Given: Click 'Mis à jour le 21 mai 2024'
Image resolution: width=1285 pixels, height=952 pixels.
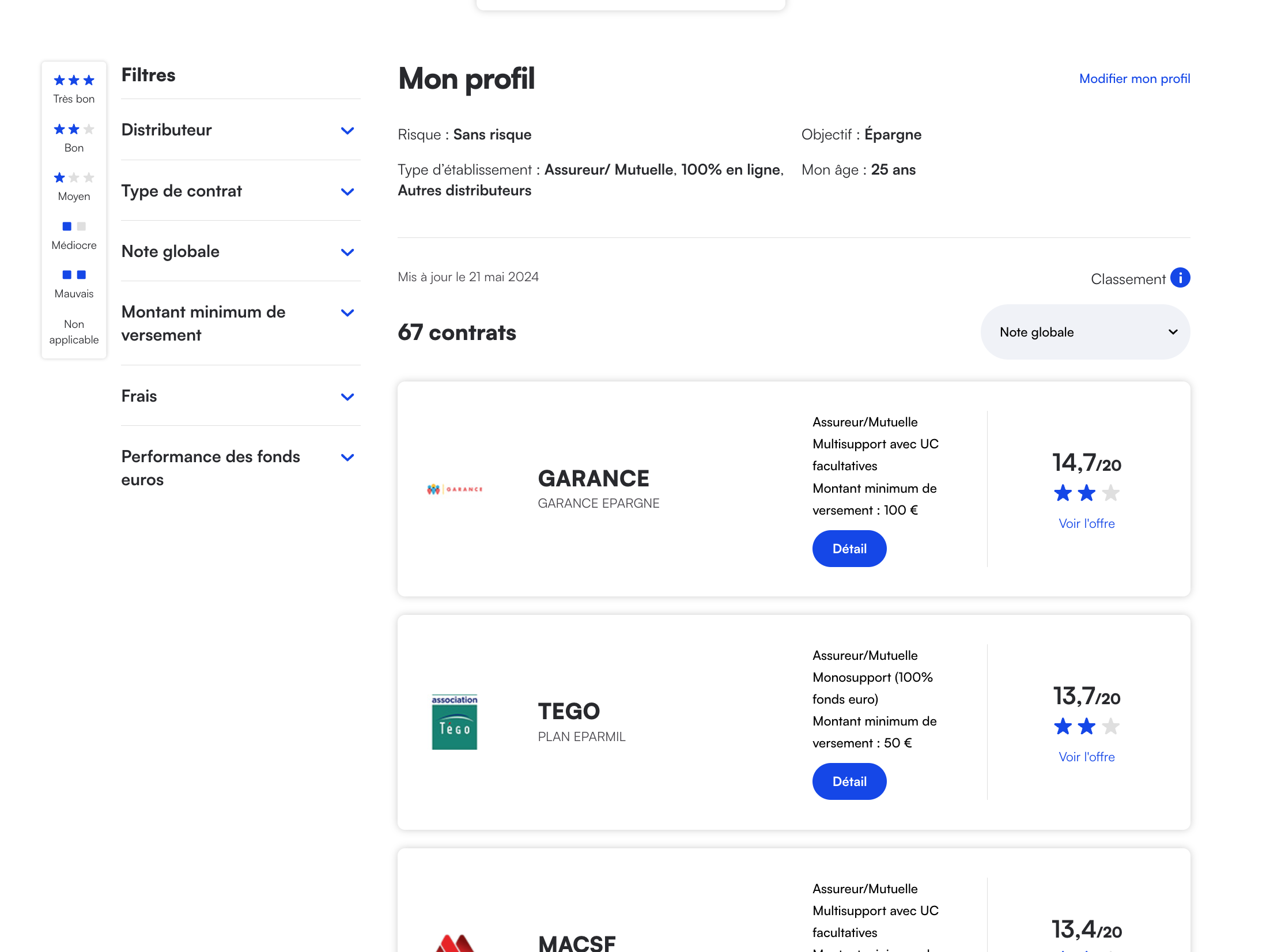Looking at the screenshot, I should (468, 277).
